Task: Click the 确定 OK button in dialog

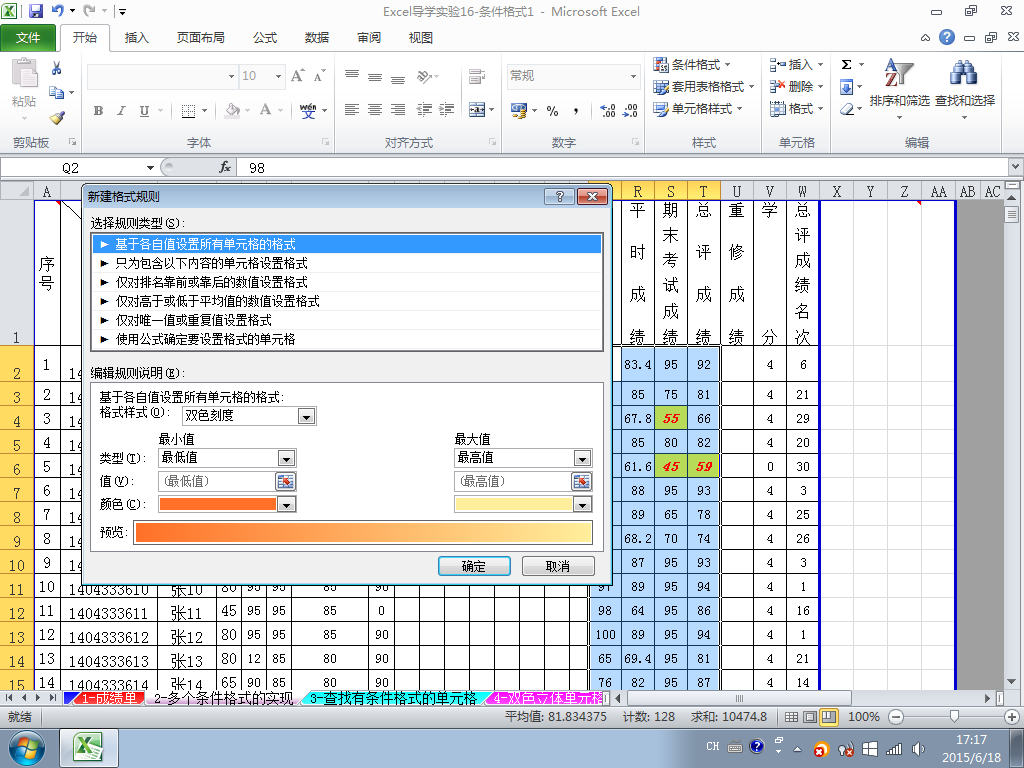Action: click(473, 566)
